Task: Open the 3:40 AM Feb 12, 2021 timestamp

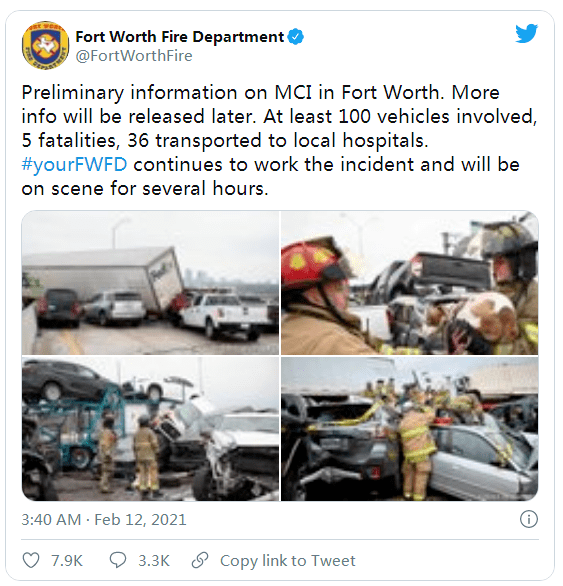Action: pos(104,519)
